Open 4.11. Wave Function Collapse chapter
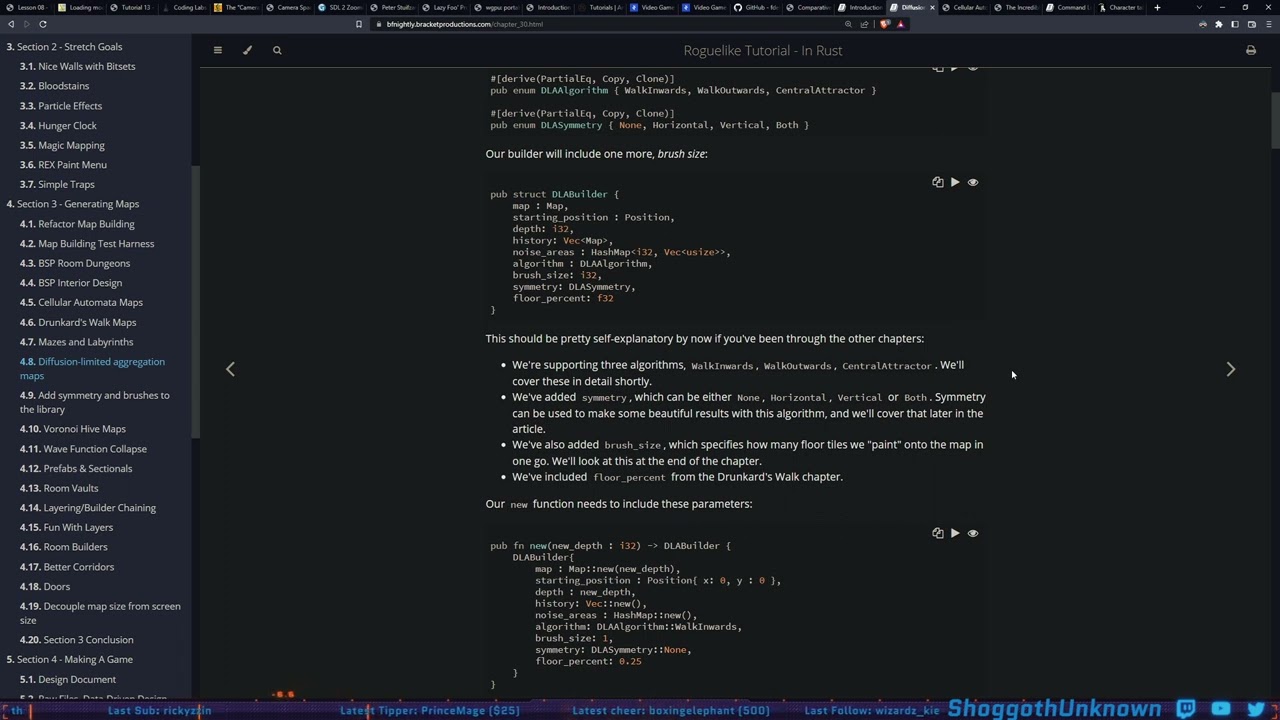 click(83, 449)
